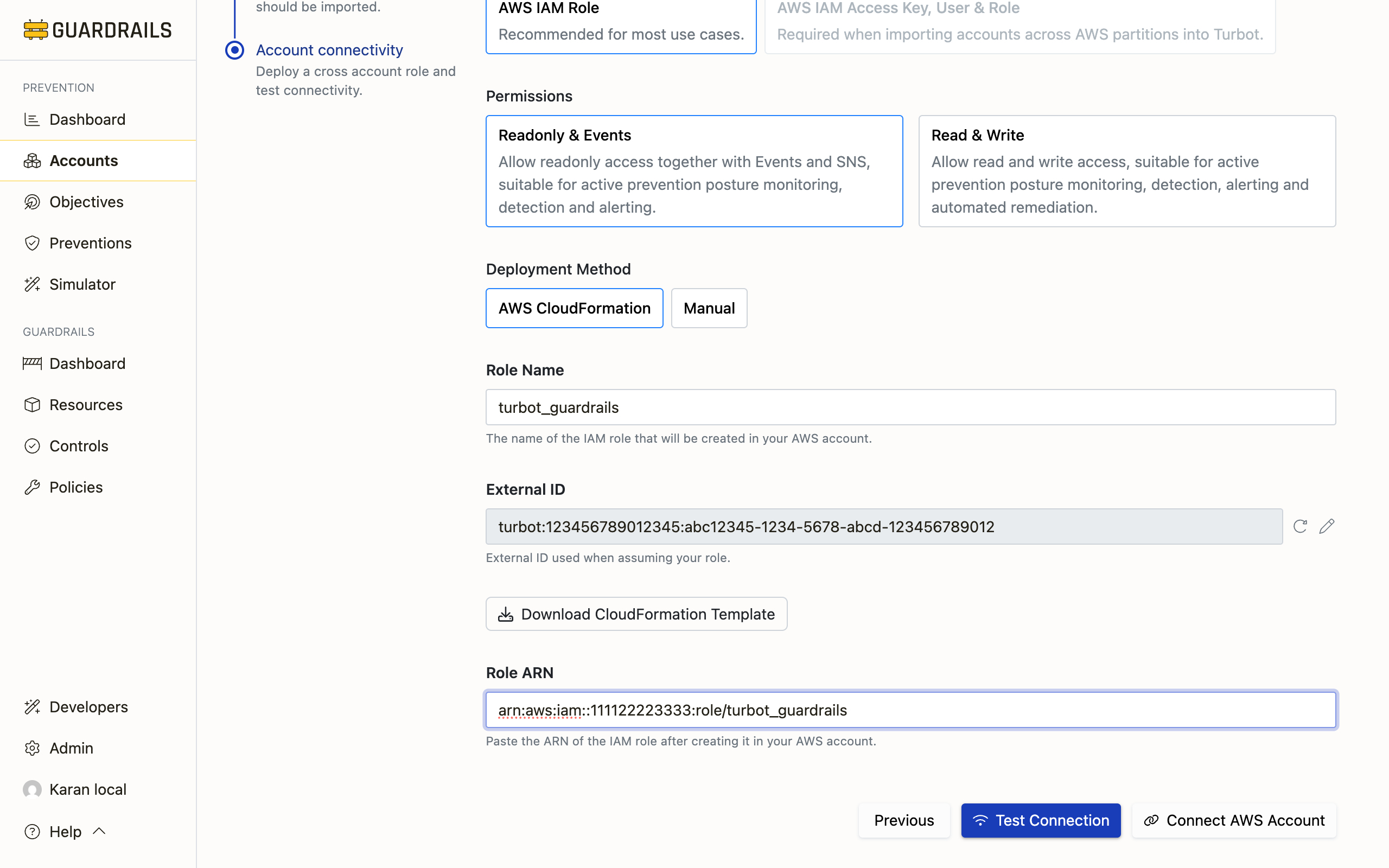Open the Admin section
The width and height of the screenshot is (1389, 868).
coord(71,748)
